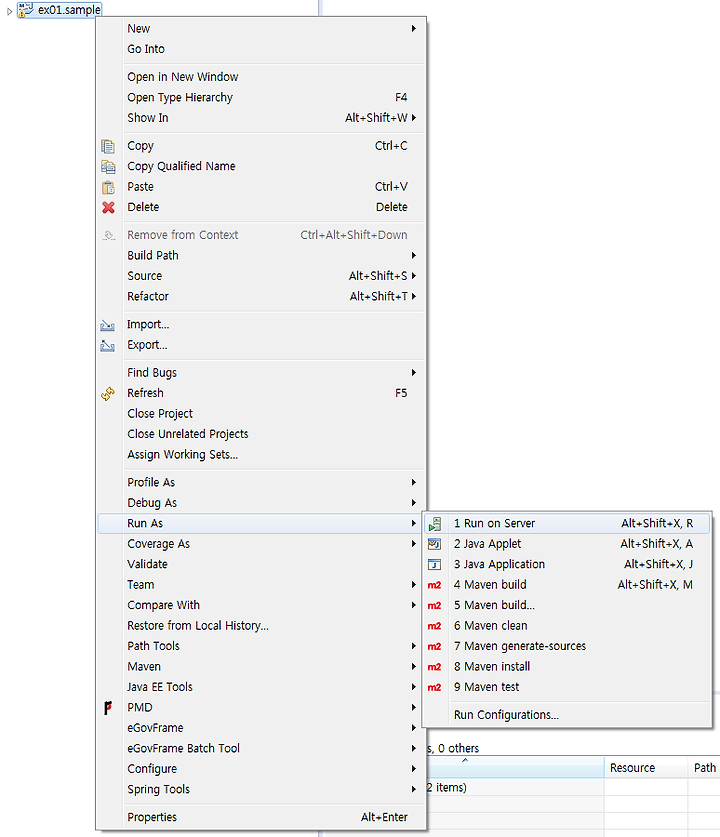Select Properties at menu bottom
This screenshot has width=720, height=837.
click(x=262, y=817)
